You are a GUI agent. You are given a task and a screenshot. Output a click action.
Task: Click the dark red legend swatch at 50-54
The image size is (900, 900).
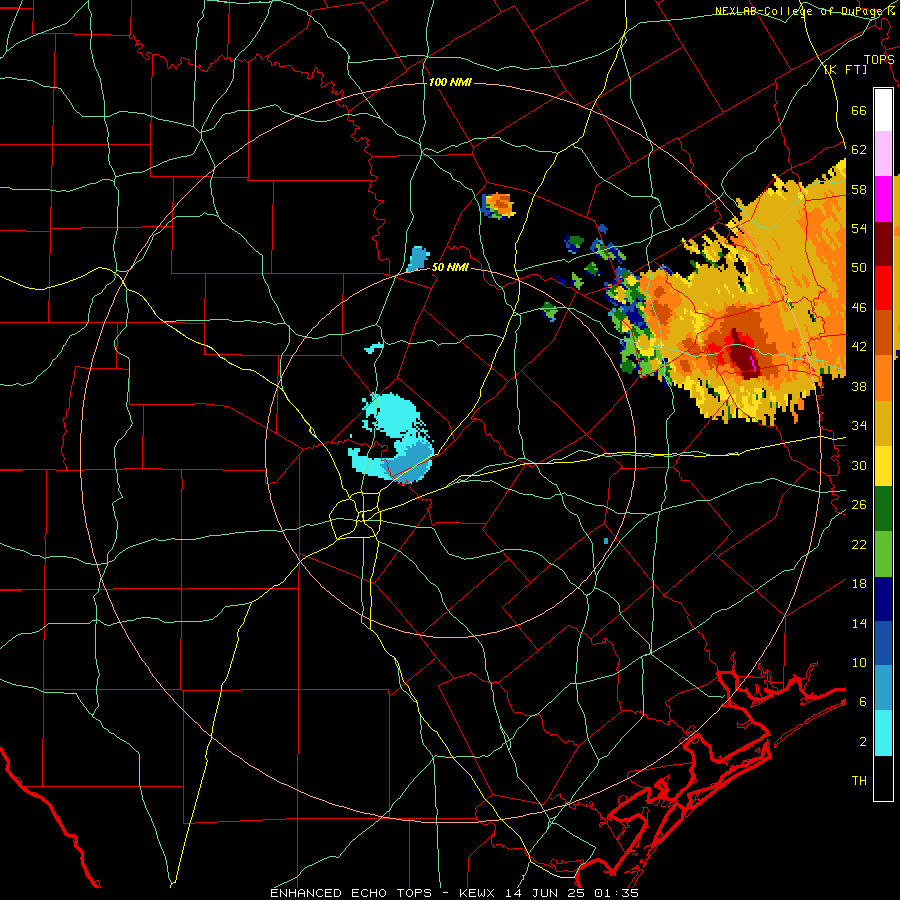tap(883, 244)
